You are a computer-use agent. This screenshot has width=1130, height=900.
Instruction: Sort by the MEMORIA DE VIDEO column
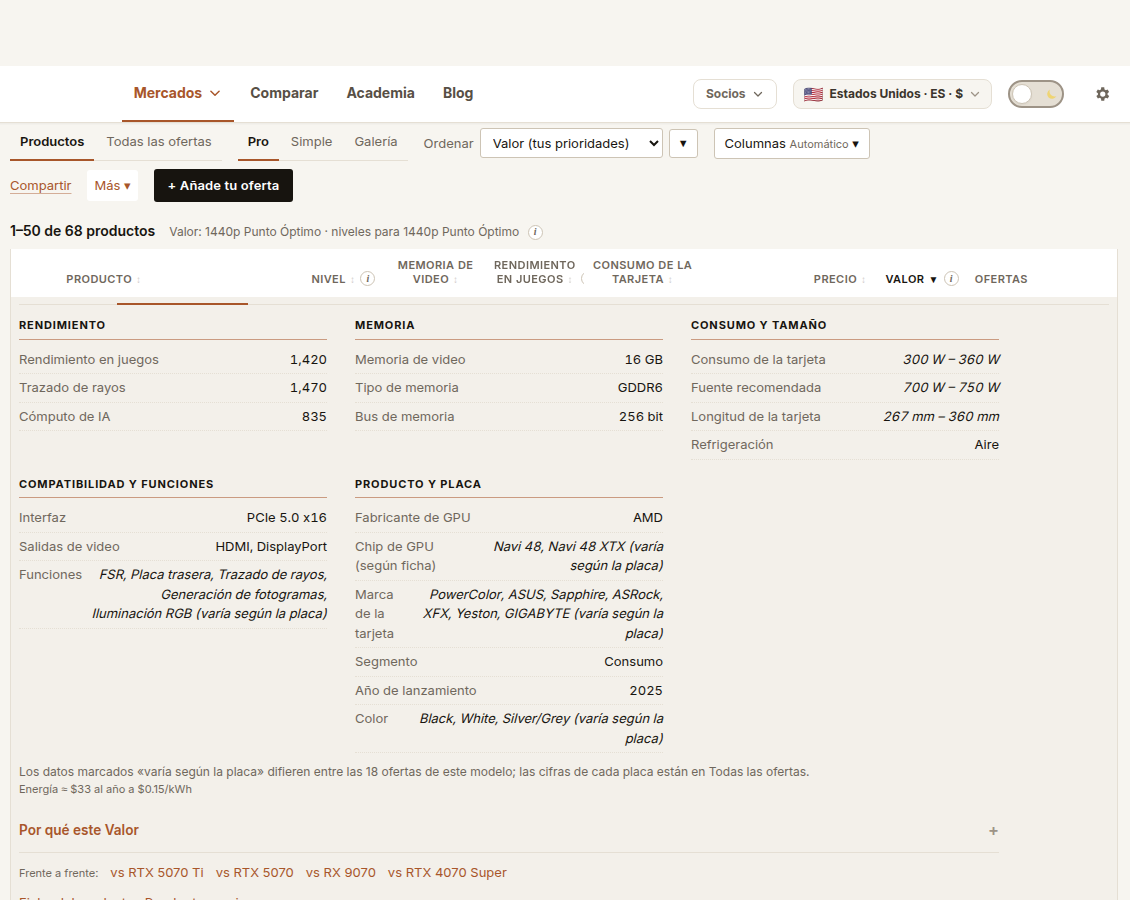[435, 272]
